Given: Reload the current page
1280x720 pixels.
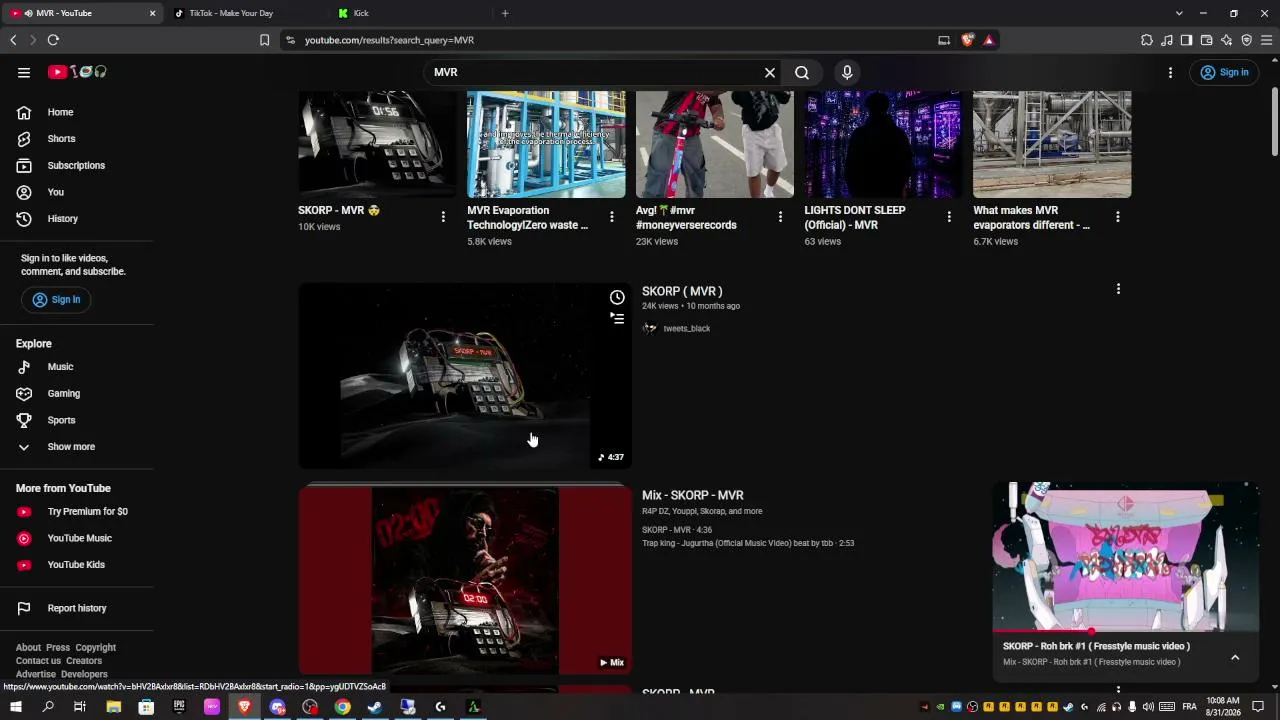Looking at the screenshot, I should (53, 40).
